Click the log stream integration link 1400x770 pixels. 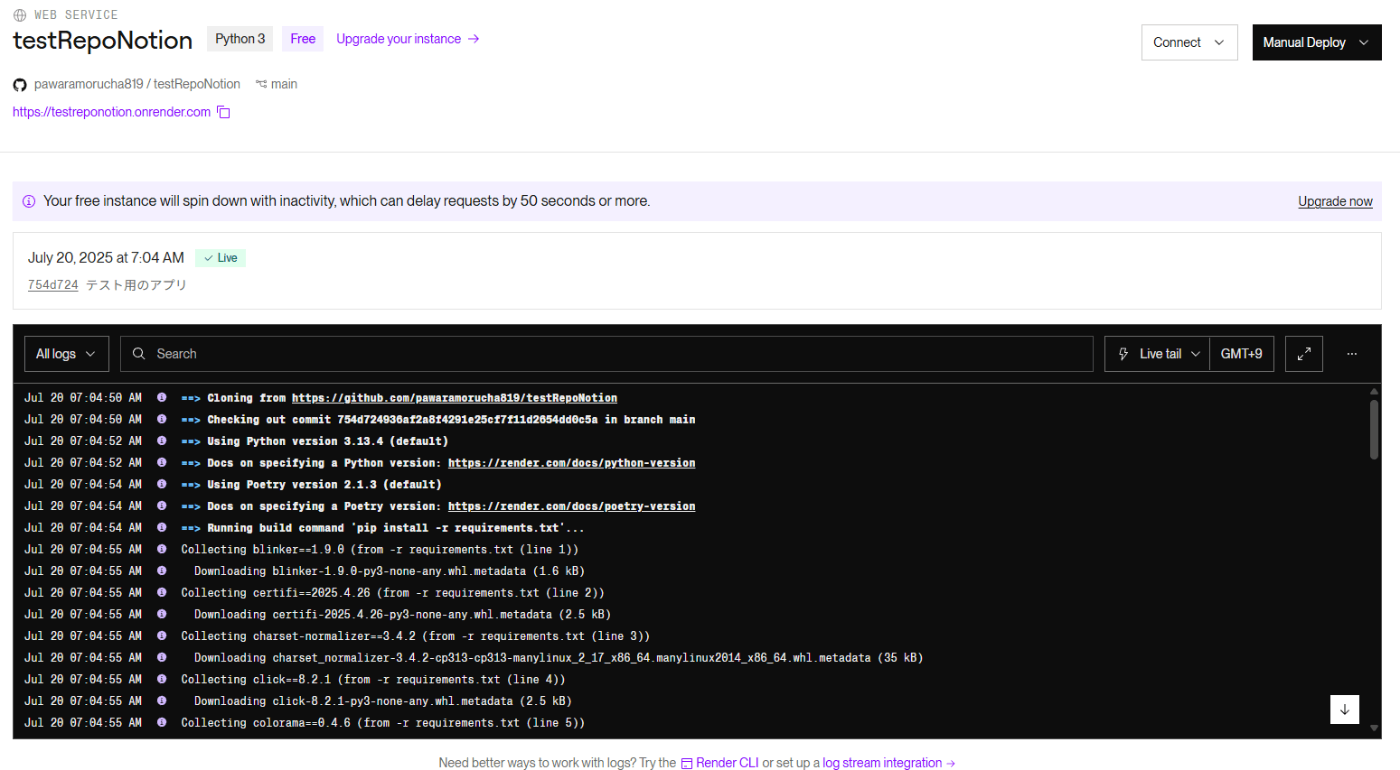click(x=889, y=763)
